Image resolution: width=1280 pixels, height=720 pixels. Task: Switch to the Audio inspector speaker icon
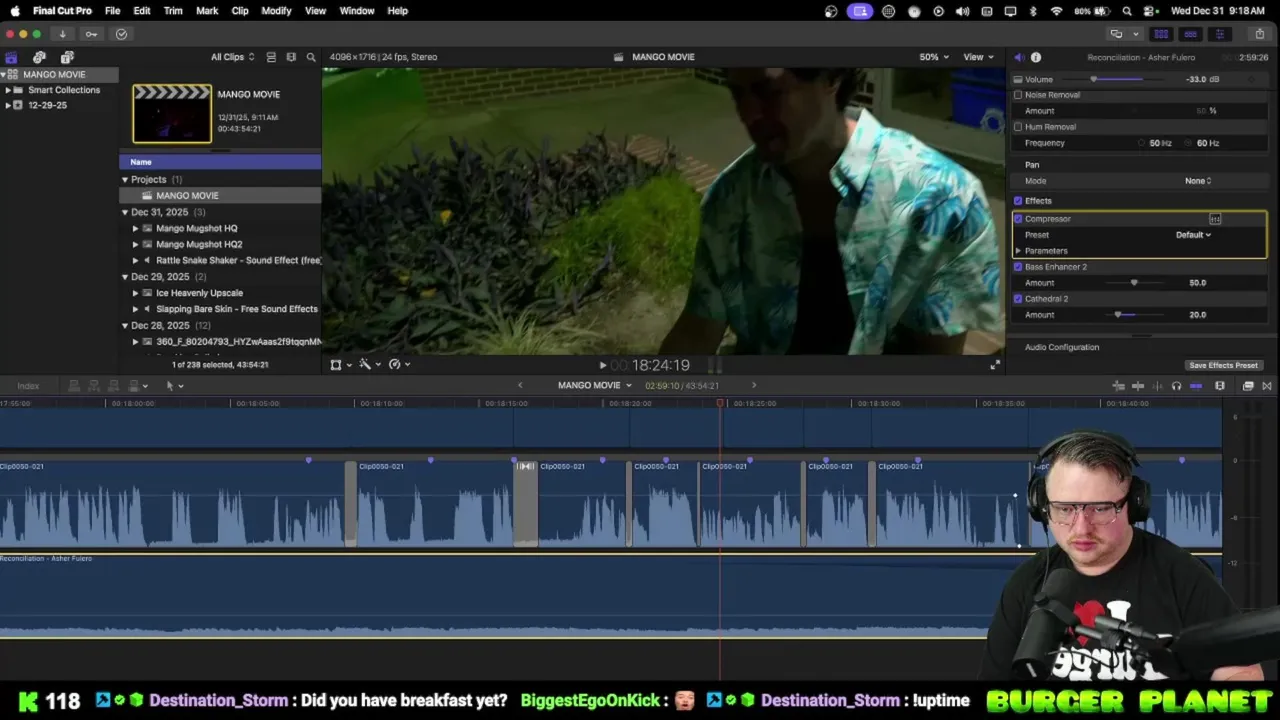click(1019, 57)
